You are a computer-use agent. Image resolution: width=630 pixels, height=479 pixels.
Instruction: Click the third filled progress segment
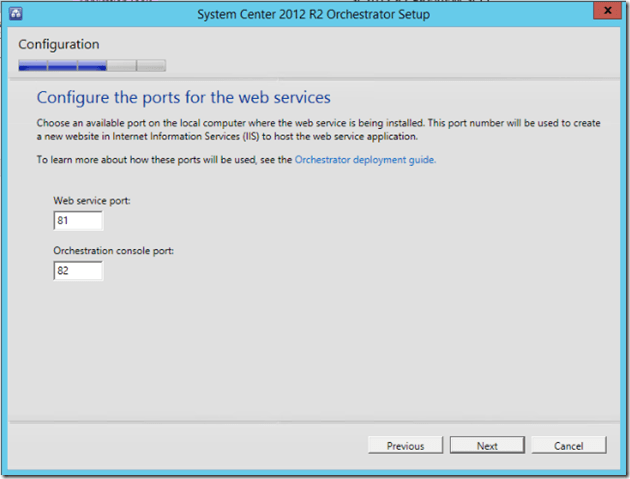(x=92, y=66)
